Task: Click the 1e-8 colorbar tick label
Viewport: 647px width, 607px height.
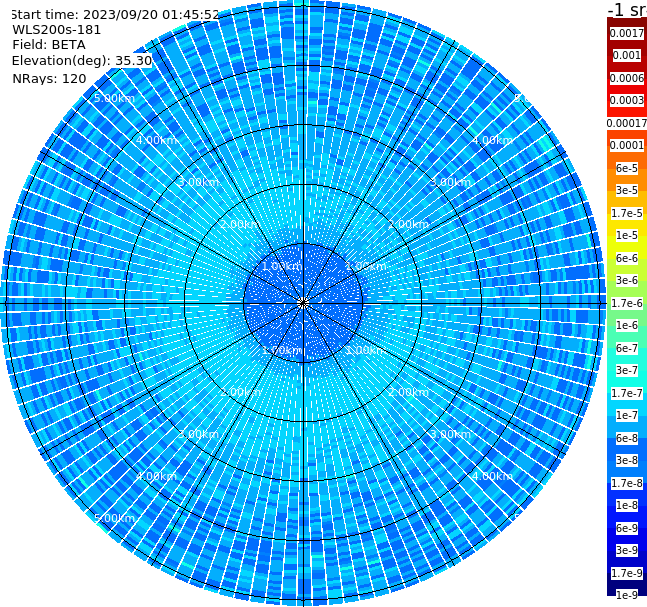Action: pos(627,505)
